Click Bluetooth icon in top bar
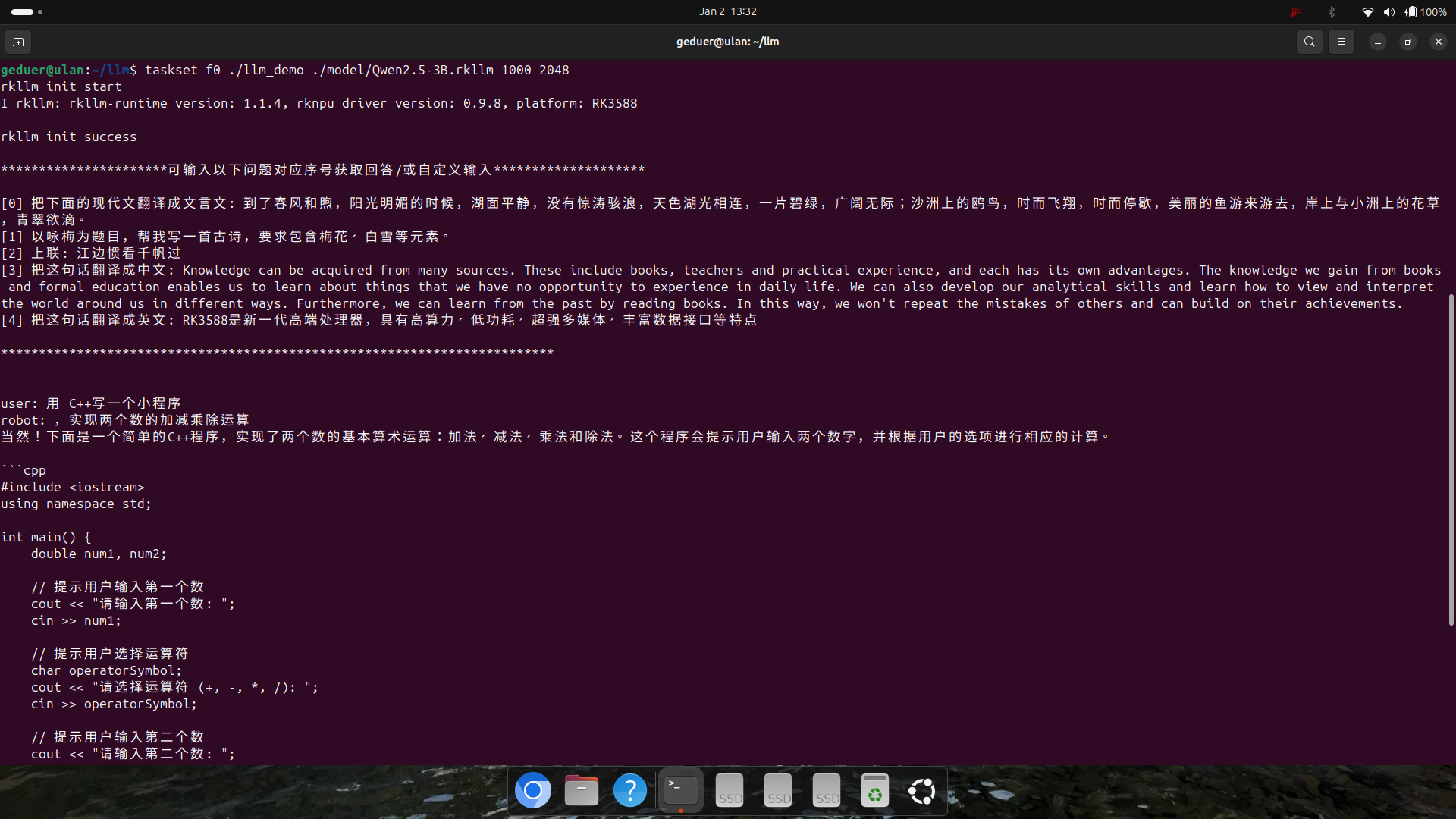This screenshot has height=819, width=1456. 1332,12
